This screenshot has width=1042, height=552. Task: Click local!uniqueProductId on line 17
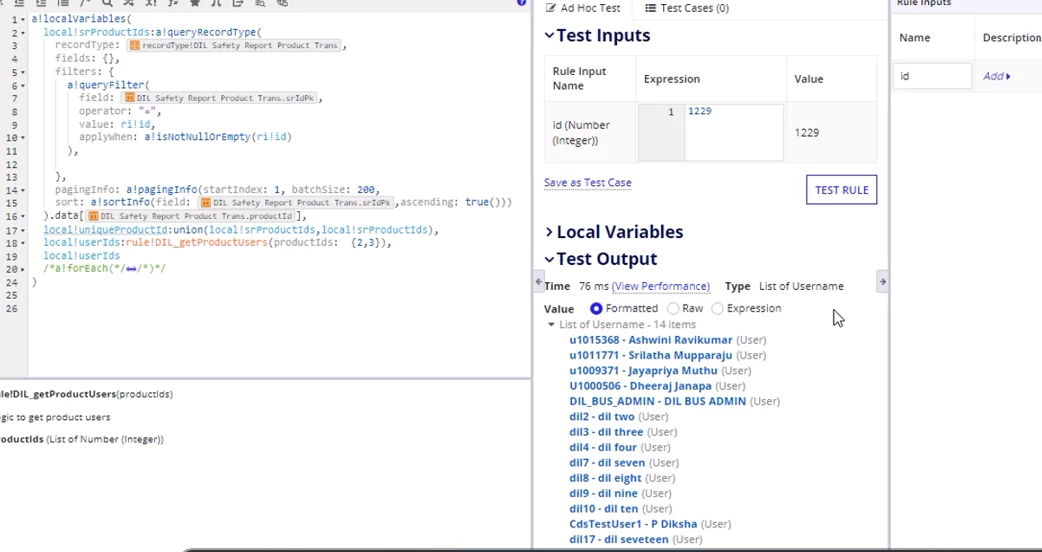pyautogui.click(x=105, y=230)
